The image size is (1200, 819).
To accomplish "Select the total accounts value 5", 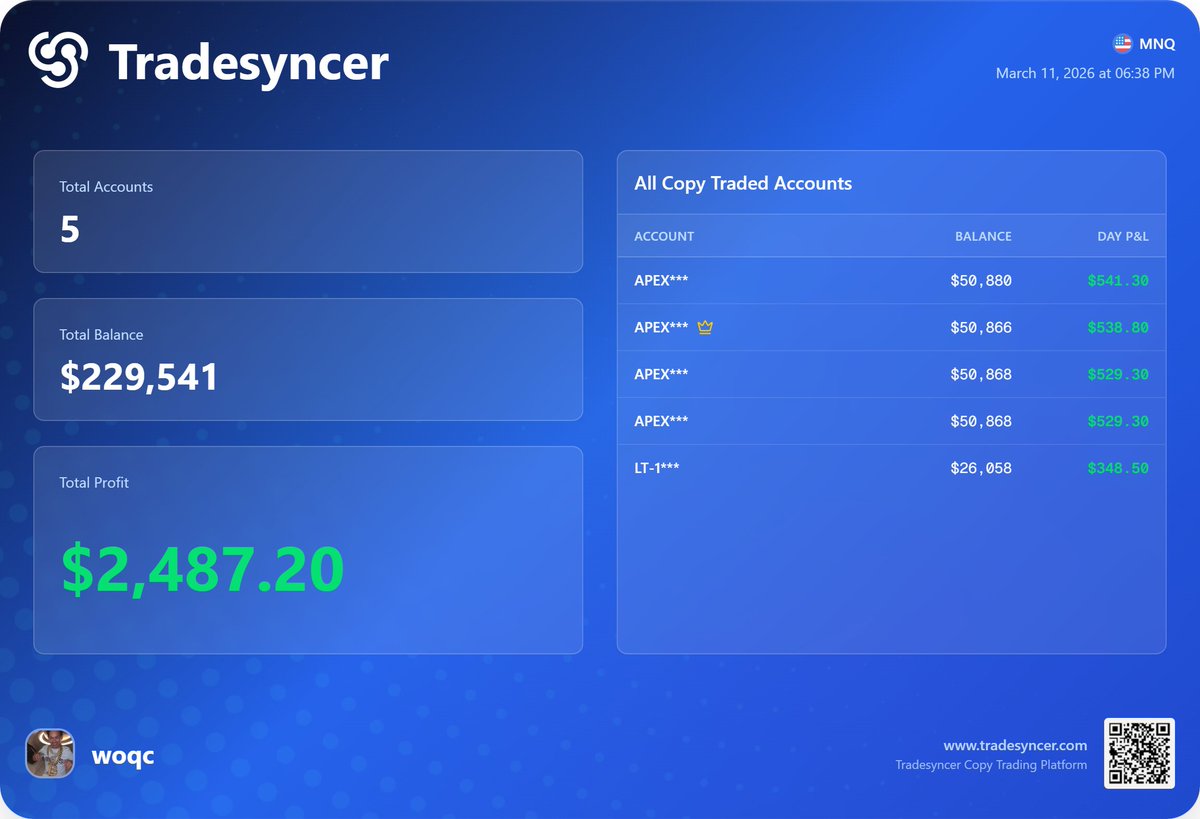I will click(70, 230).
